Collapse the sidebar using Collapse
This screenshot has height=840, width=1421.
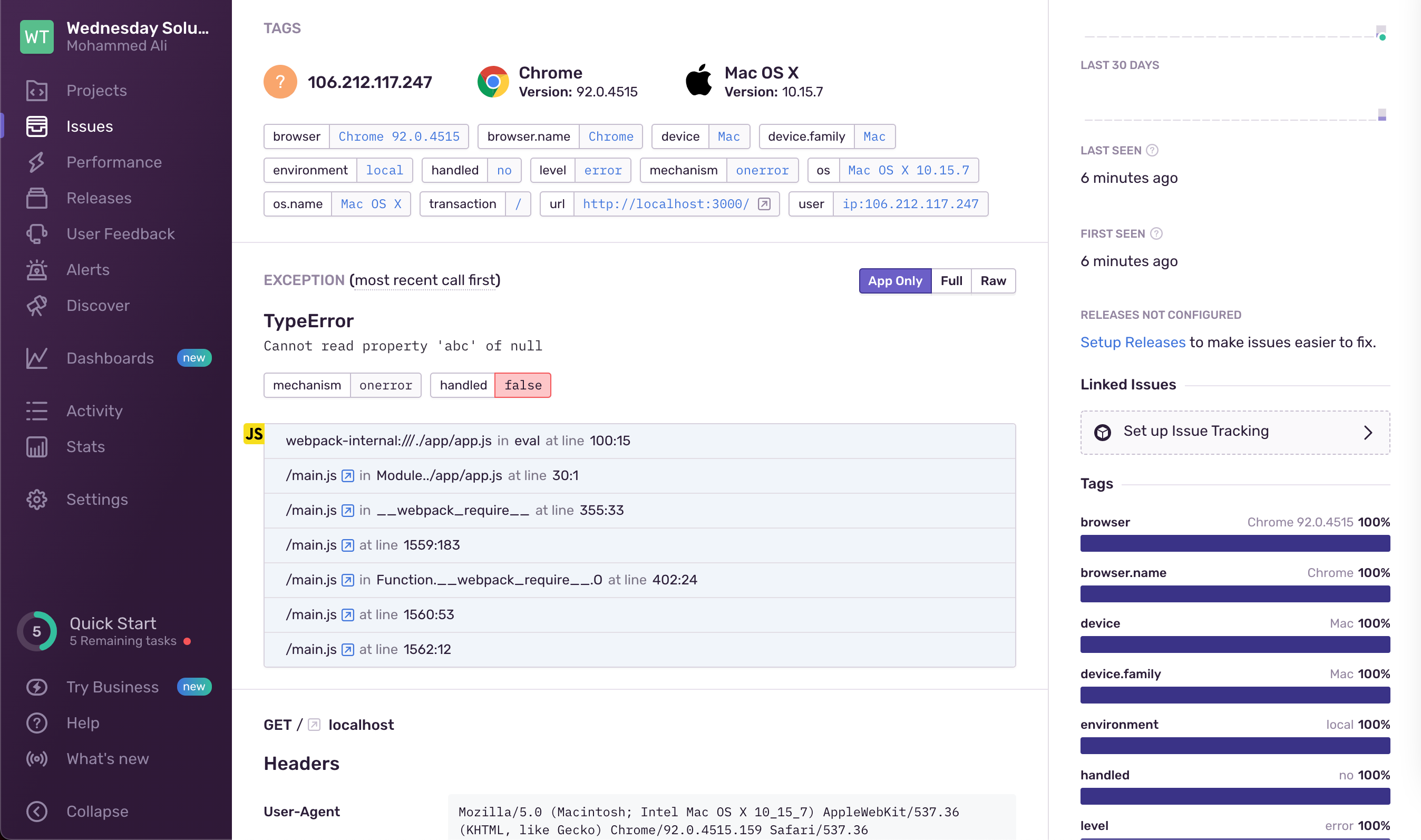click(97, 811)
